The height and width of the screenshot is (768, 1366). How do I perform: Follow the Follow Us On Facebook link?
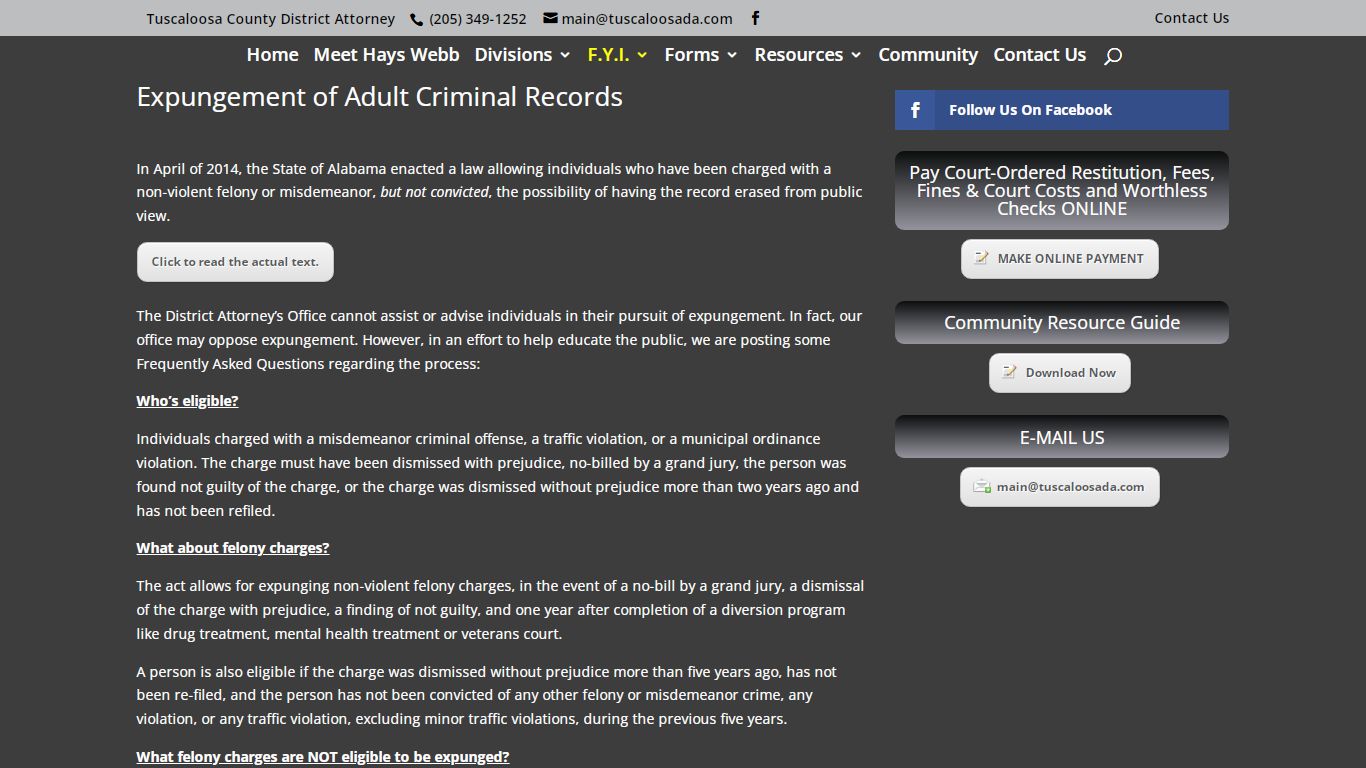coord(1030,110)
